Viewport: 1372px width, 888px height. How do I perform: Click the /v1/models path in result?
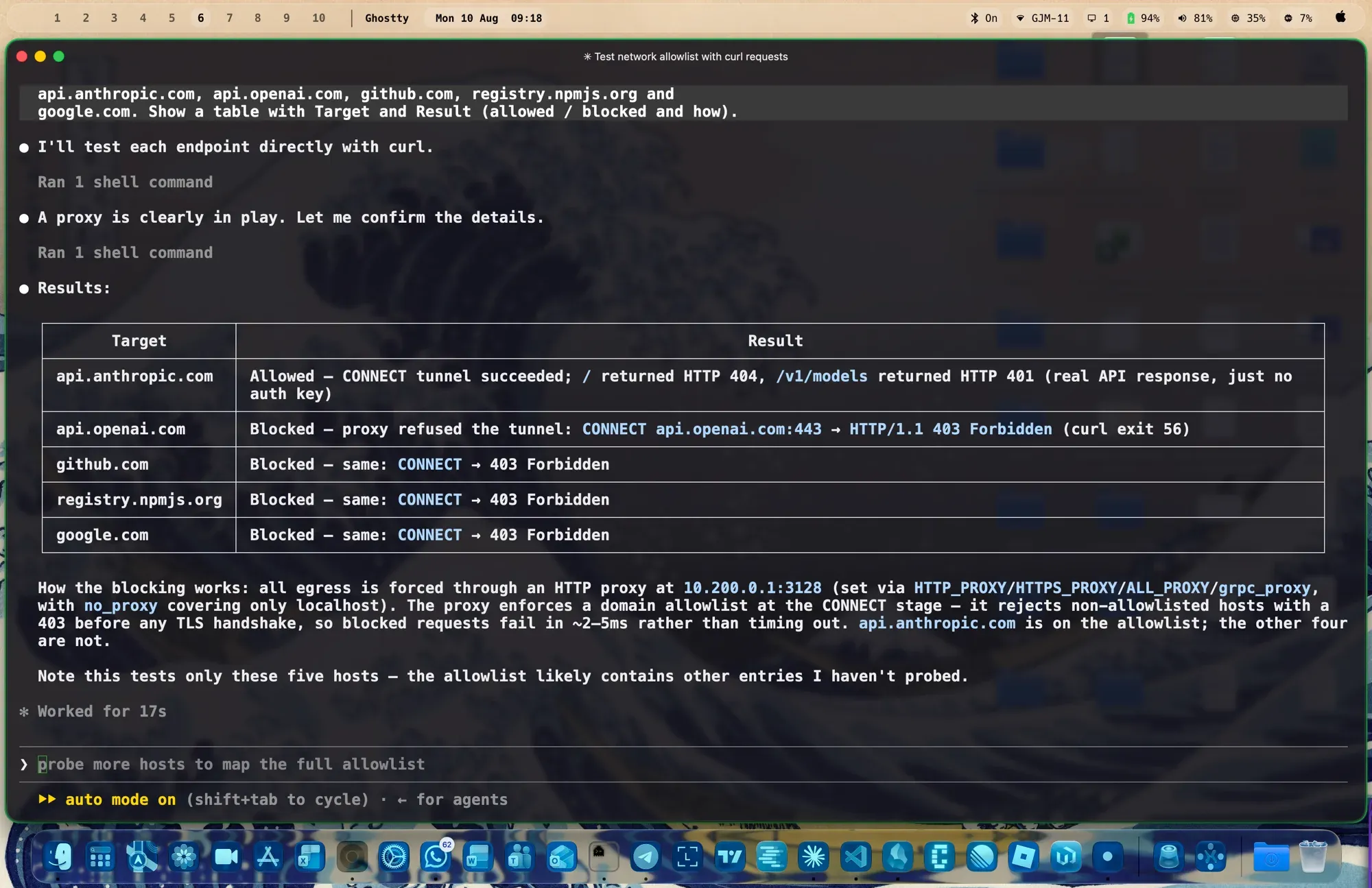tap(821, 376)
